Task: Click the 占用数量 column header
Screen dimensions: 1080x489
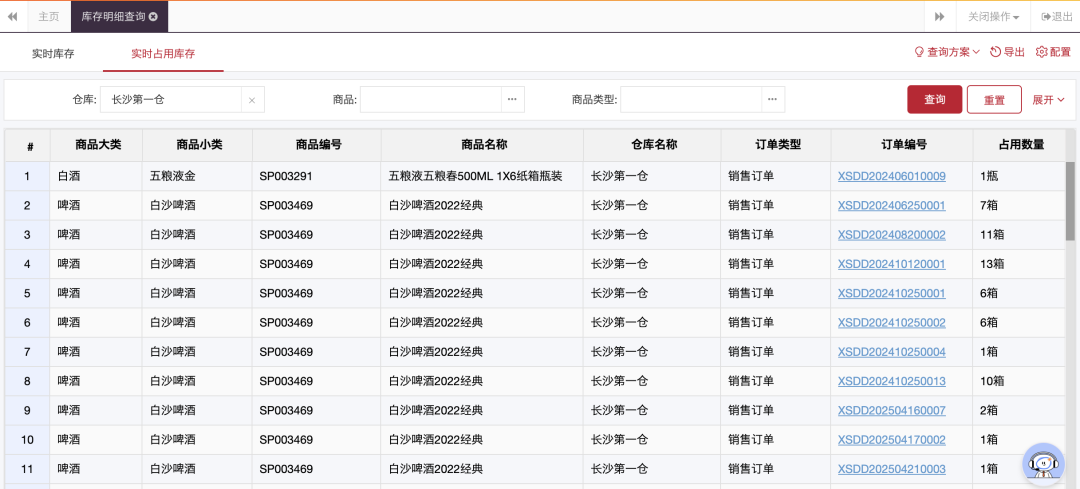Action: click(x=1019, y=145)
